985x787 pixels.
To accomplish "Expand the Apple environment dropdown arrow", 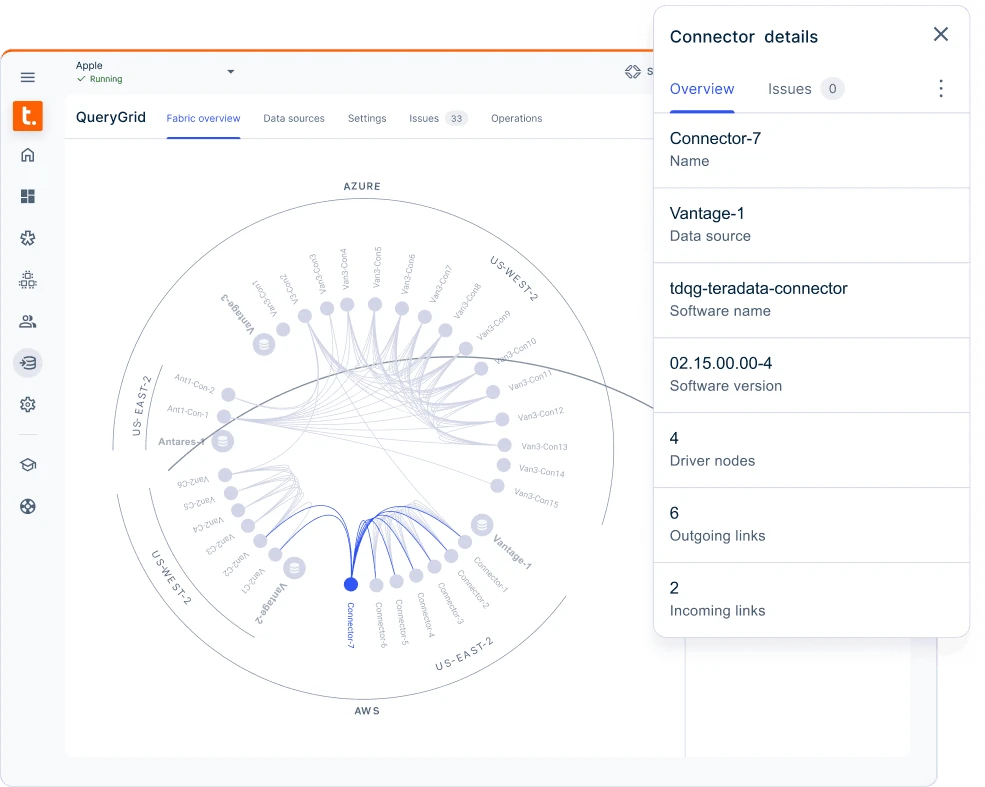I will point(230,72).
